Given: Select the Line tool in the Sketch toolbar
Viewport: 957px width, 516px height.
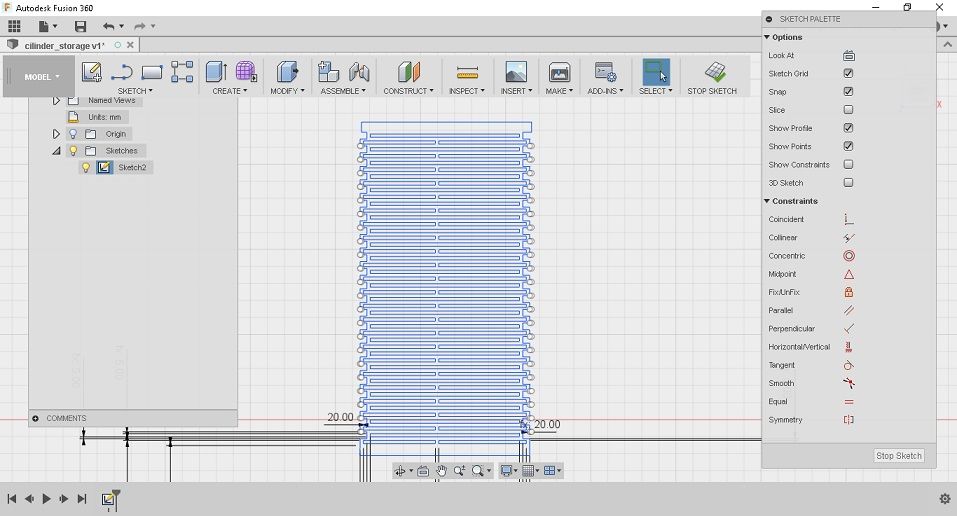Looking at the screenshot, I should 121,72.
